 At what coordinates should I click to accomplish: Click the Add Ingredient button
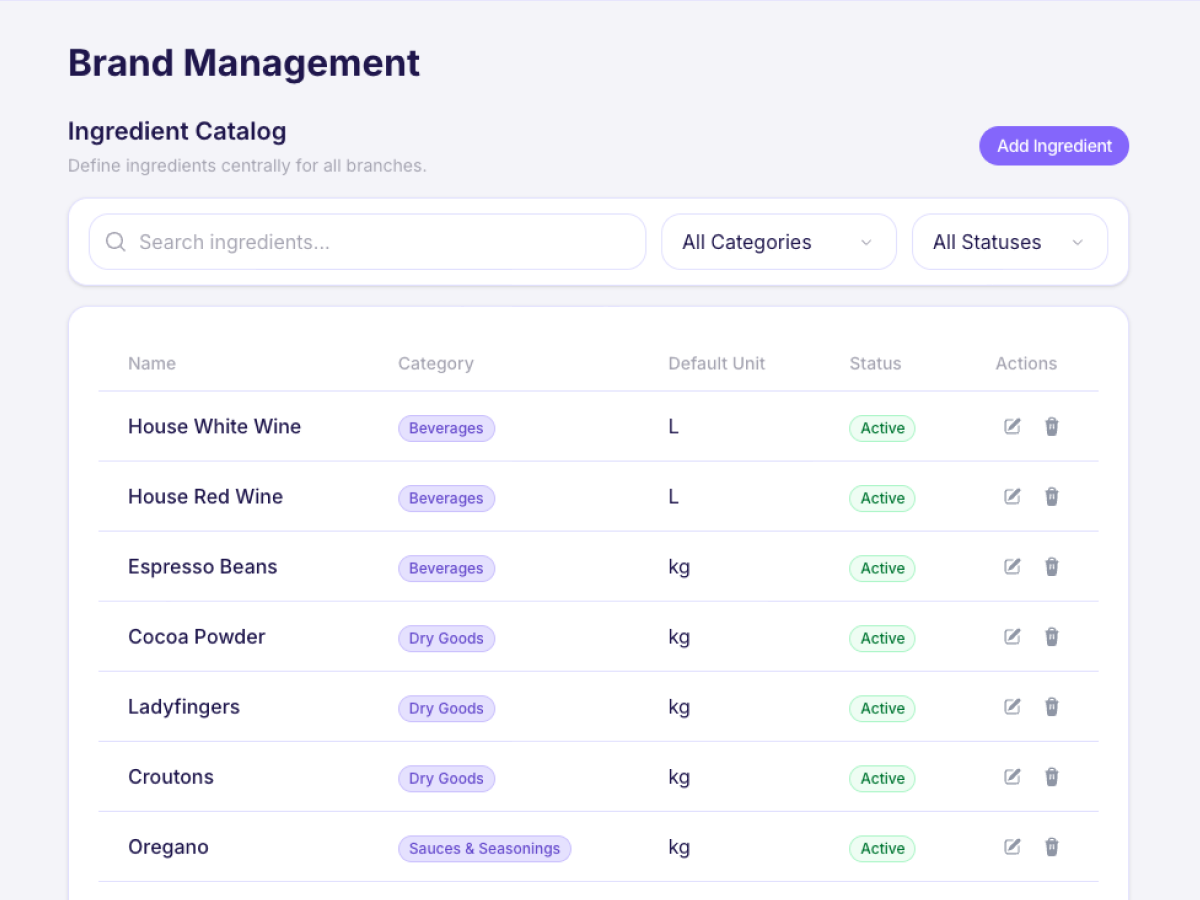1054,146
